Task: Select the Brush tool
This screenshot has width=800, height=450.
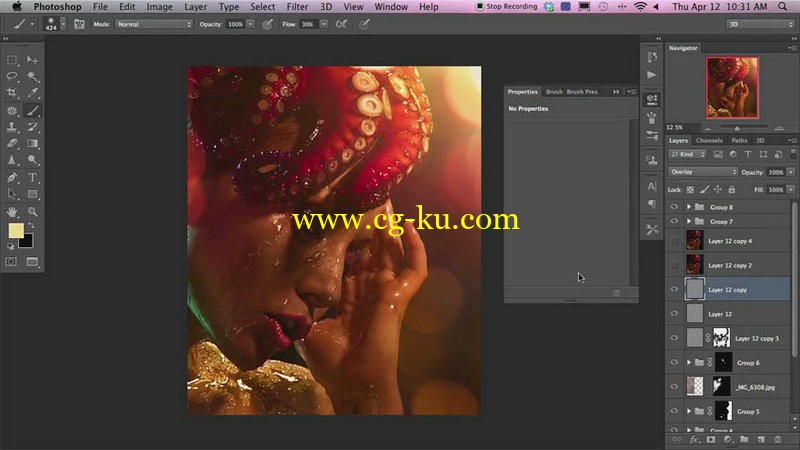Action: coord(33,110)
